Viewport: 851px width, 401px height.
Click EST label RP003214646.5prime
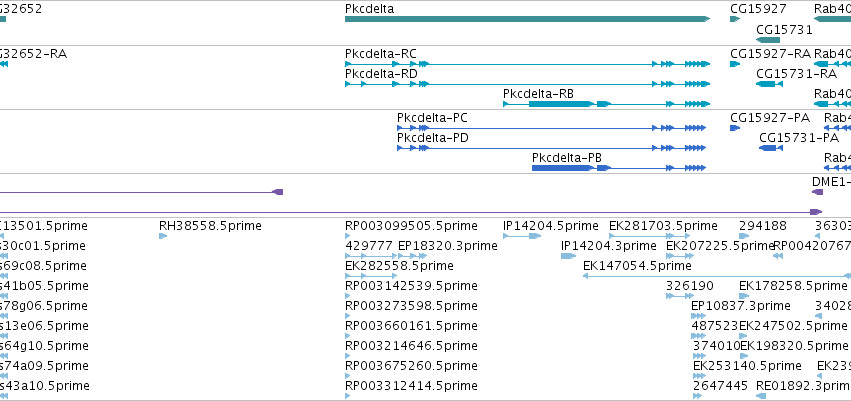[x=411, y=346]
